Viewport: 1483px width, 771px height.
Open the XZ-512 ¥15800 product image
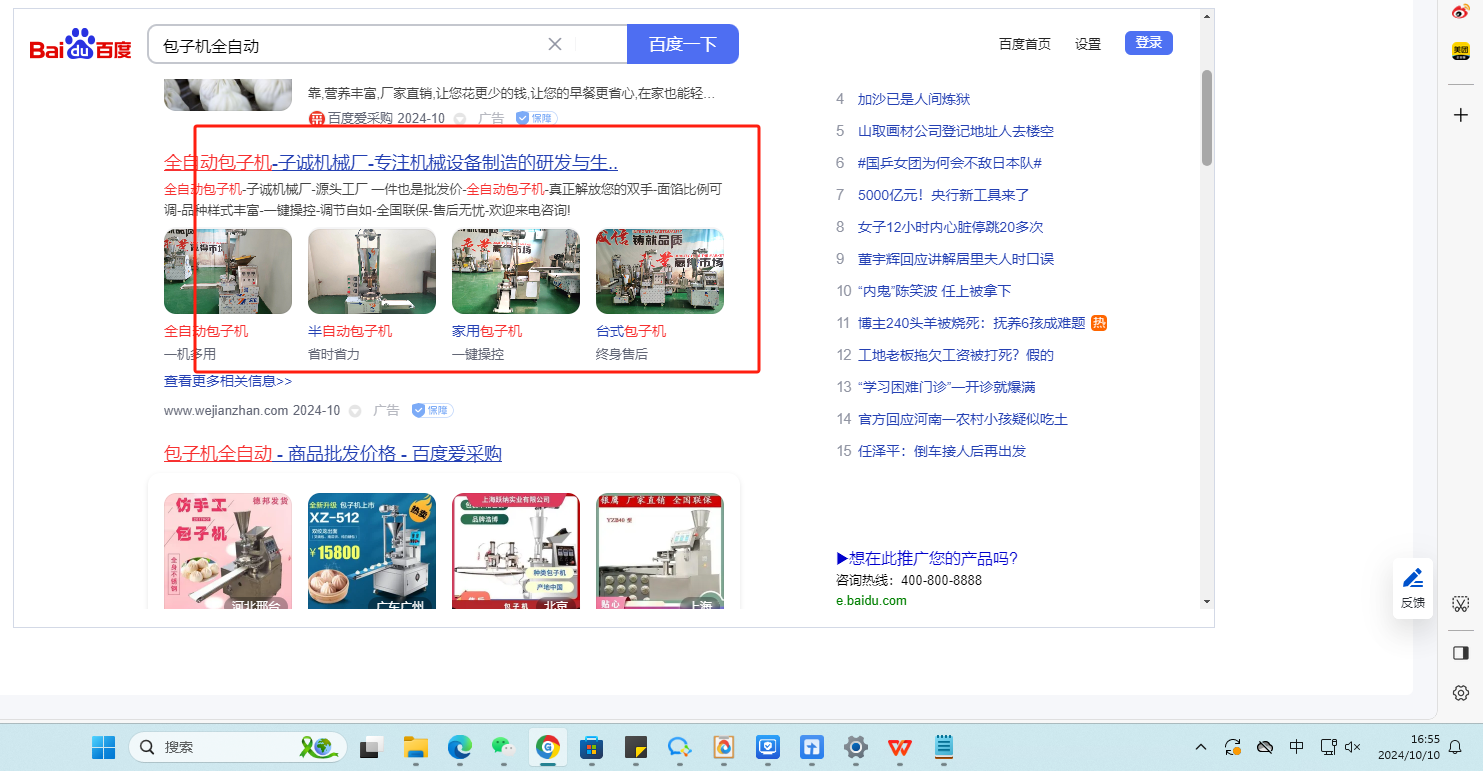point(372,551)
